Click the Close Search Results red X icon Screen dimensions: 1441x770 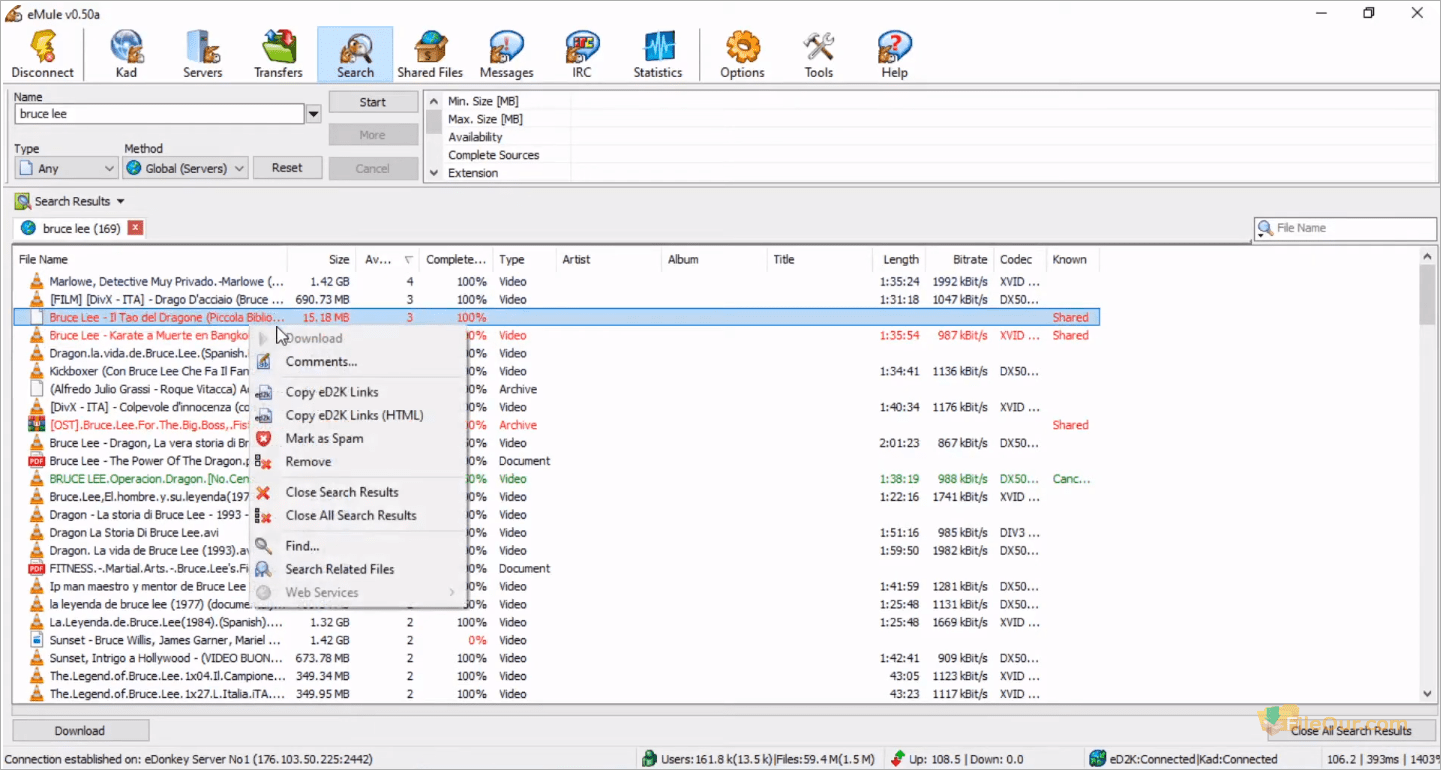click(263, 492)
